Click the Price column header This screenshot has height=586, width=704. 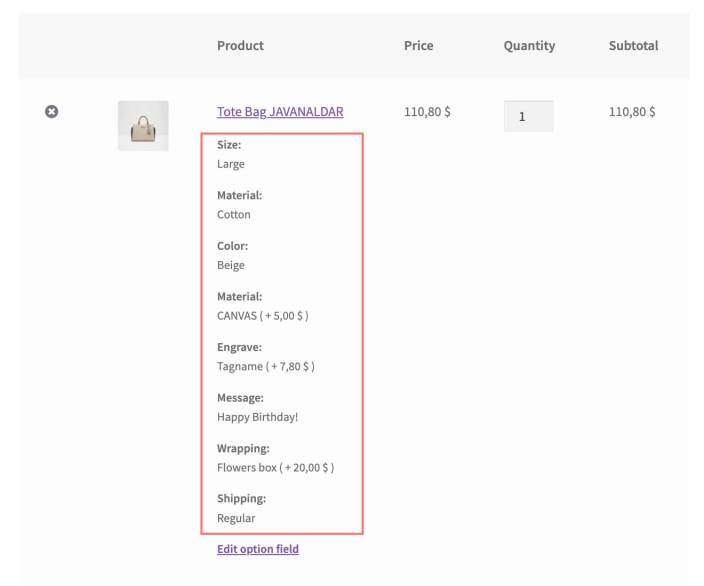(x=418, y=45)
